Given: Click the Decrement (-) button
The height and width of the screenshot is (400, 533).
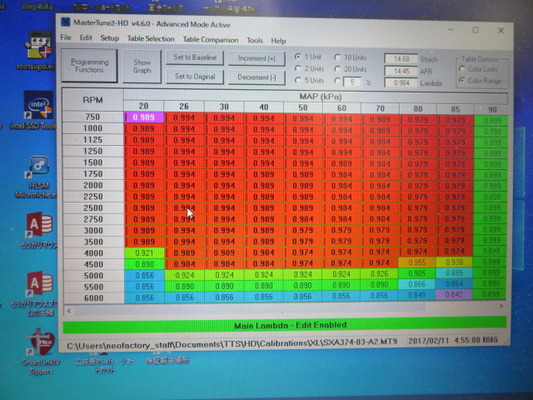Looking at the screenshot, I should click(x=257, y=77).
